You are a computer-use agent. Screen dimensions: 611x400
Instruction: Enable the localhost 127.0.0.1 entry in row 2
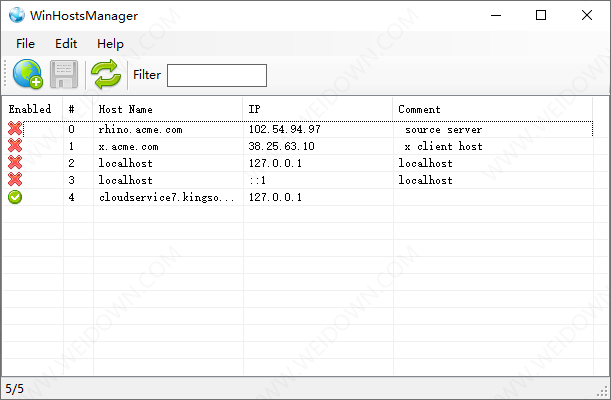tap(15, 163)
